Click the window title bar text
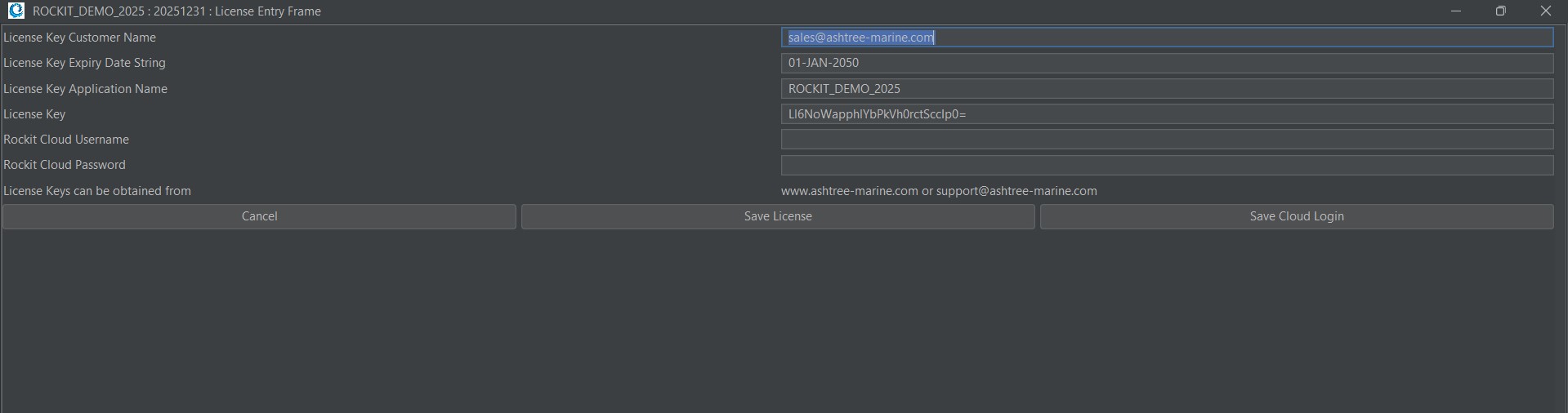The width and height of the screenshot is (1568, 413). click(x=176, y=11)
